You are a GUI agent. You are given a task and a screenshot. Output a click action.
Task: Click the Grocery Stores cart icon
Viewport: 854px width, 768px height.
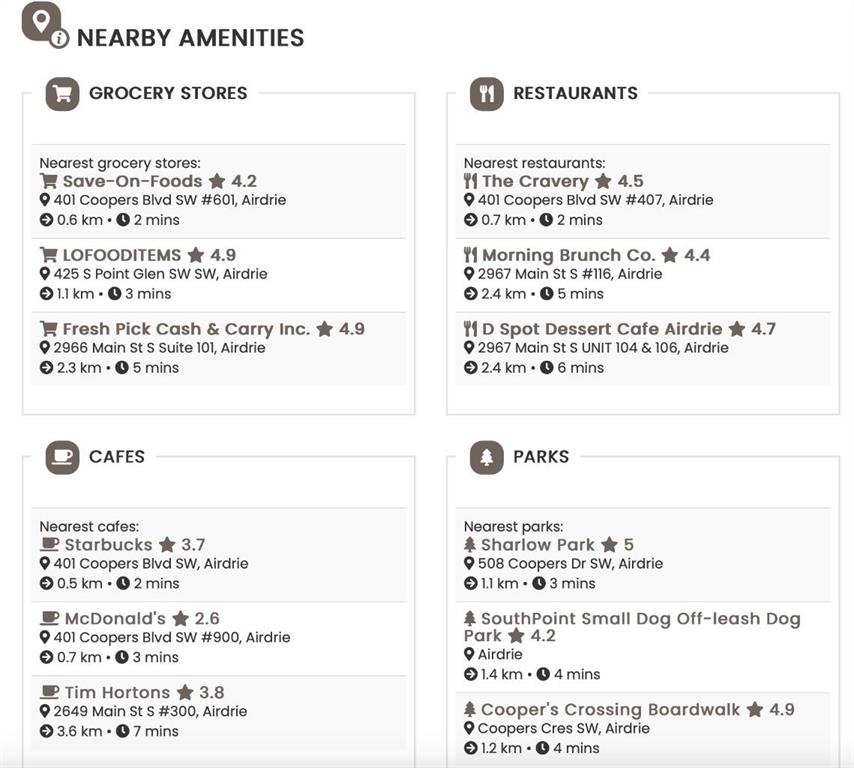62,94
